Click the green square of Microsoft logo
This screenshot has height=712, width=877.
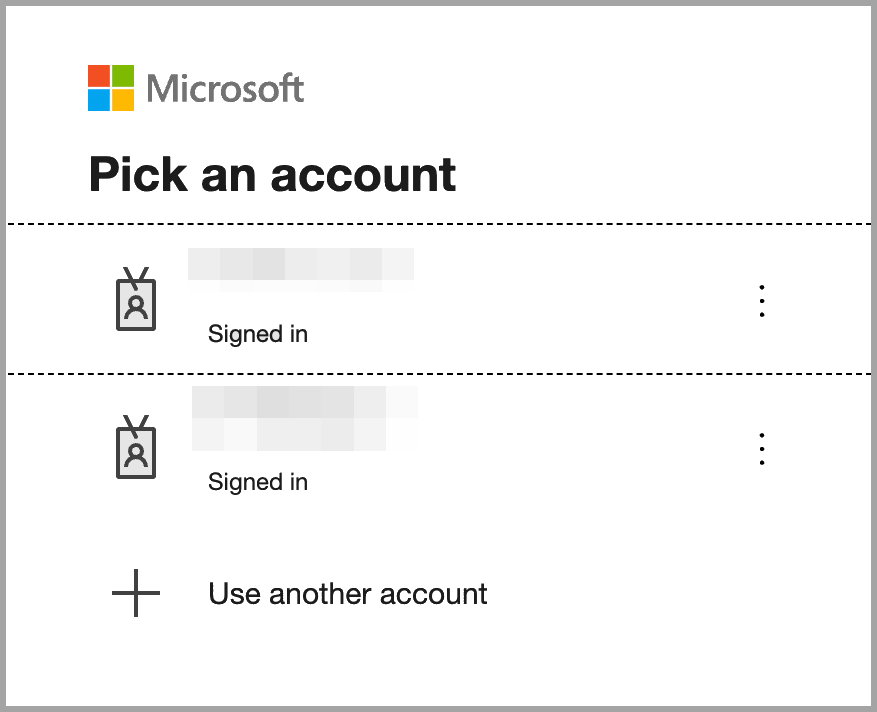pos(122,76)
